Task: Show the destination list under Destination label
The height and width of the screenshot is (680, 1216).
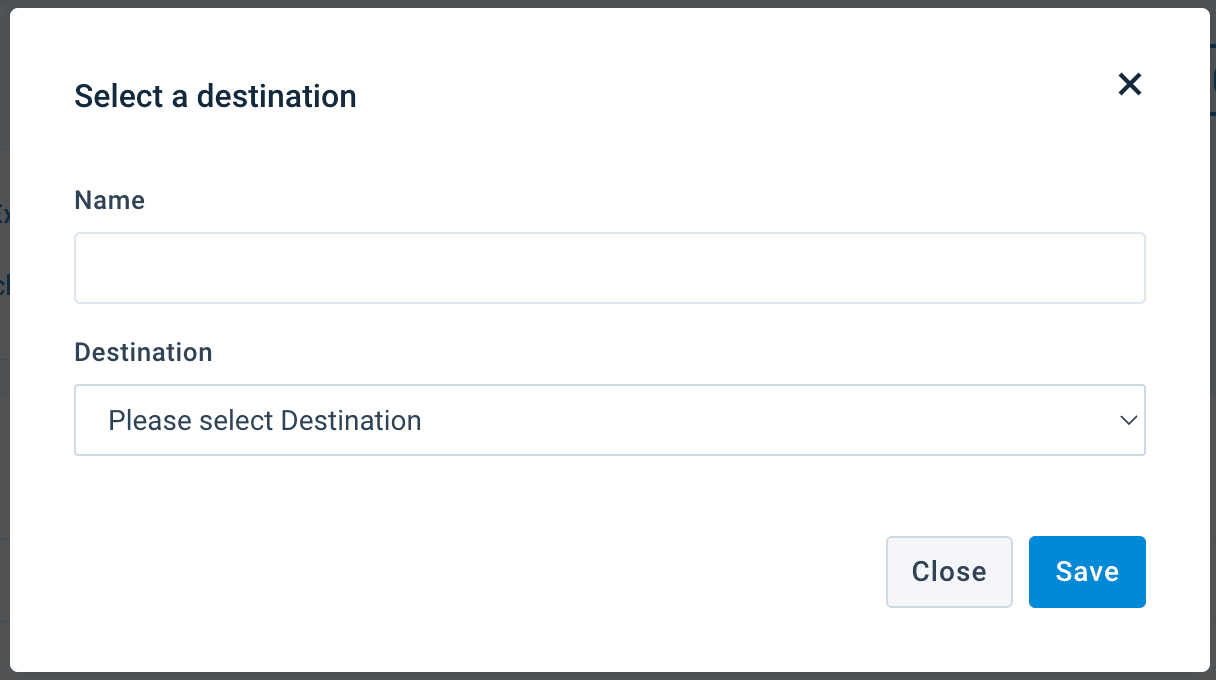Action: click(609, 420)
